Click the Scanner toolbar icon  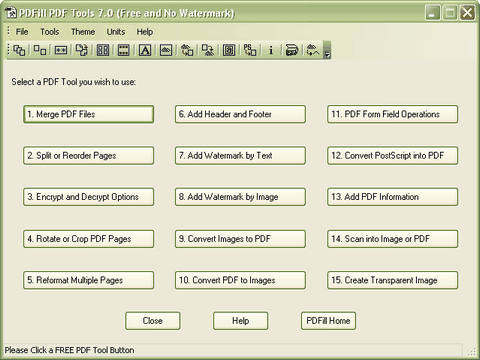[x=292, y=50]
